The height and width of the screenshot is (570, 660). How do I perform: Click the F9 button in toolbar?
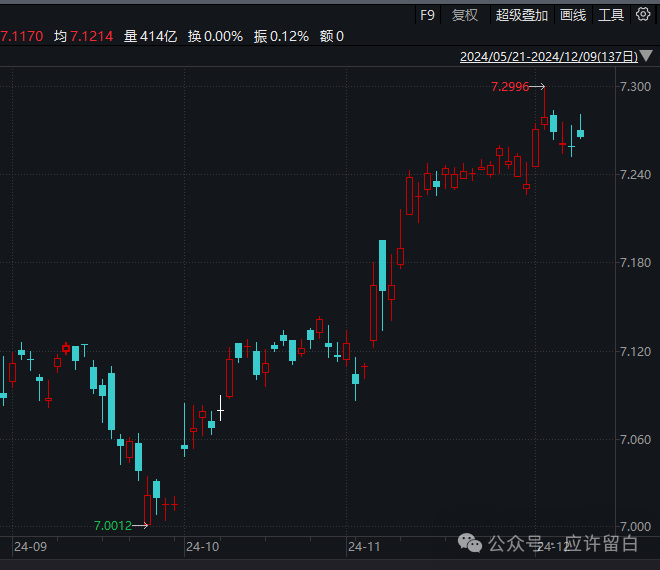[x=427, y=15]
